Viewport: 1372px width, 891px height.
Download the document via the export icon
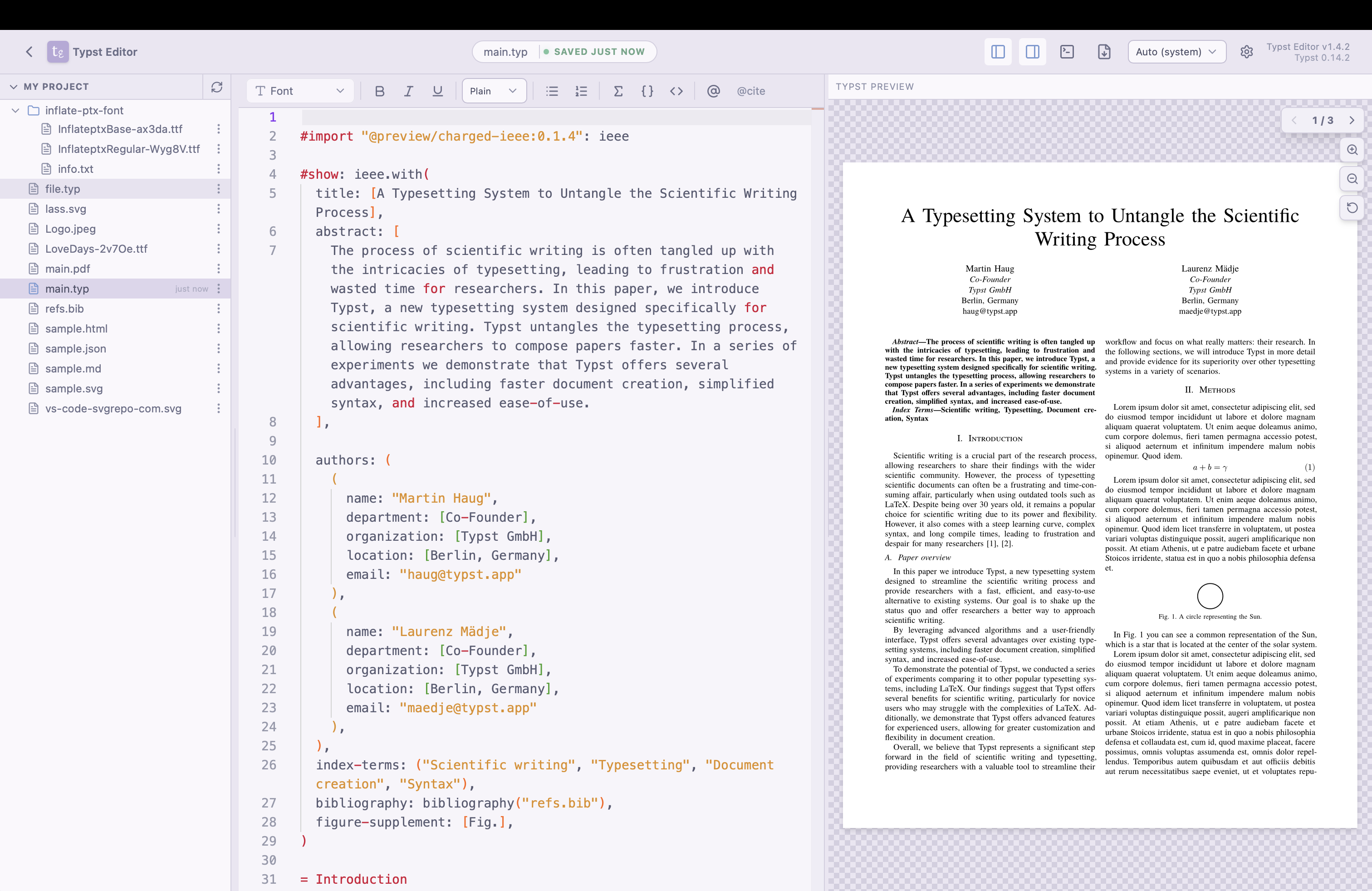(x=1104, y=51)
